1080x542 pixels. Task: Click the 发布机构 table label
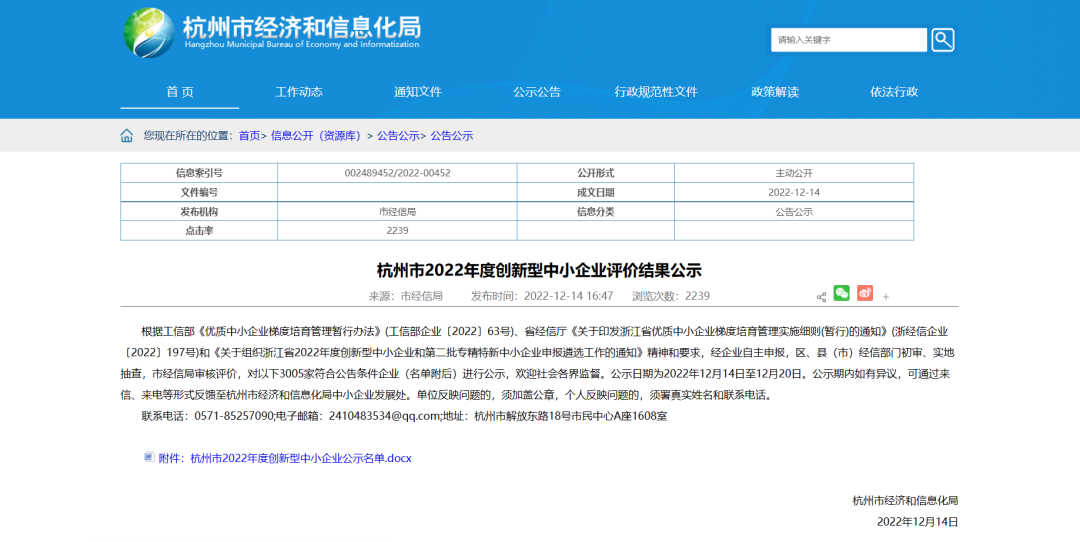coord(199,211)
